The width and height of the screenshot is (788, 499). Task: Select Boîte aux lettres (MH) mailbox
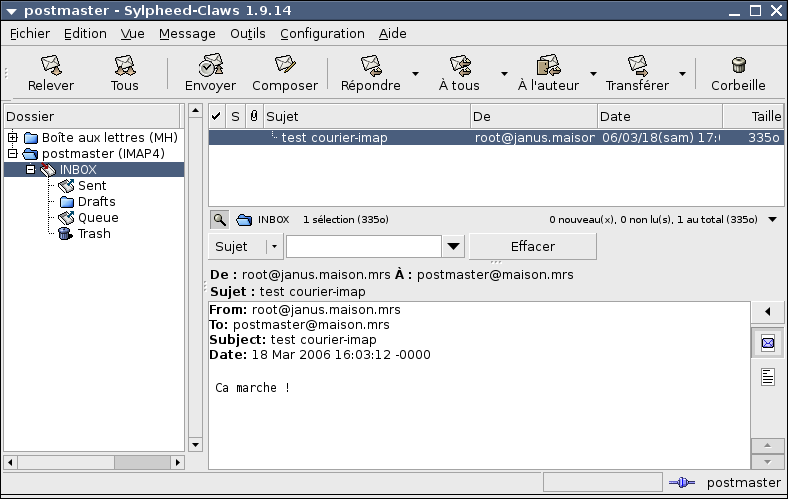click(x=110, y=137)
